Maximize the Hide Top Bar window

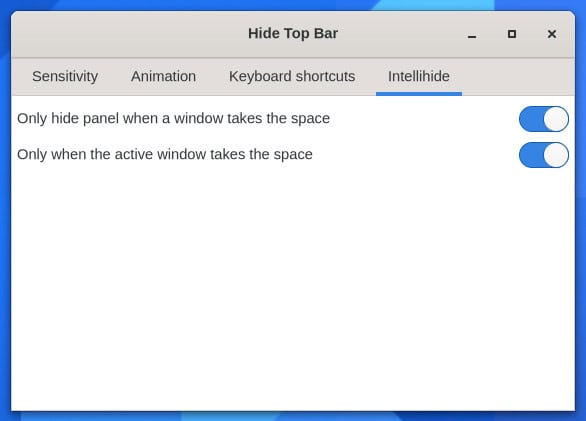pos(512,34)
